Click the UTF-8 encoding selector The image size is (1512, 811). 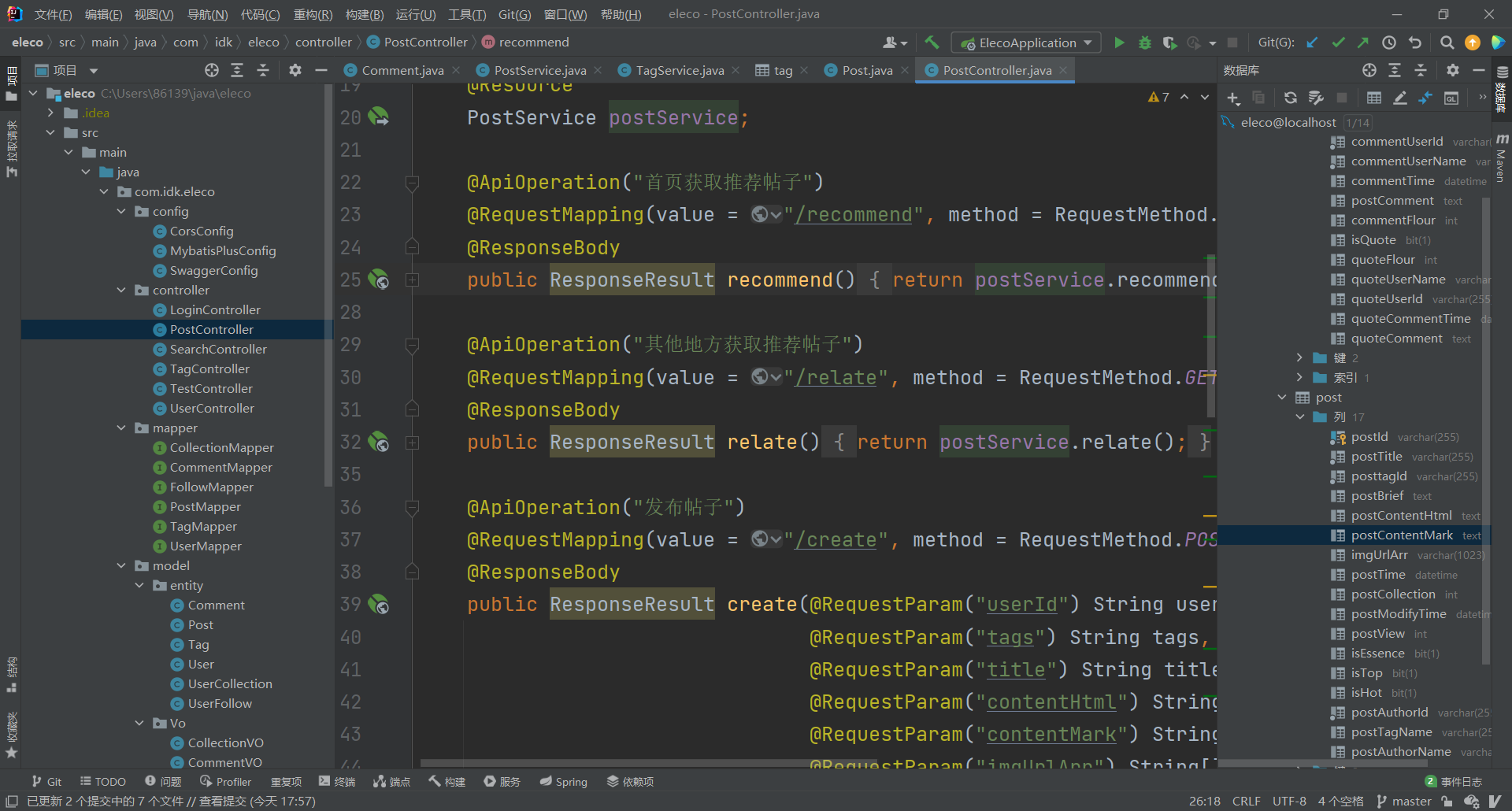(1289, 801)
